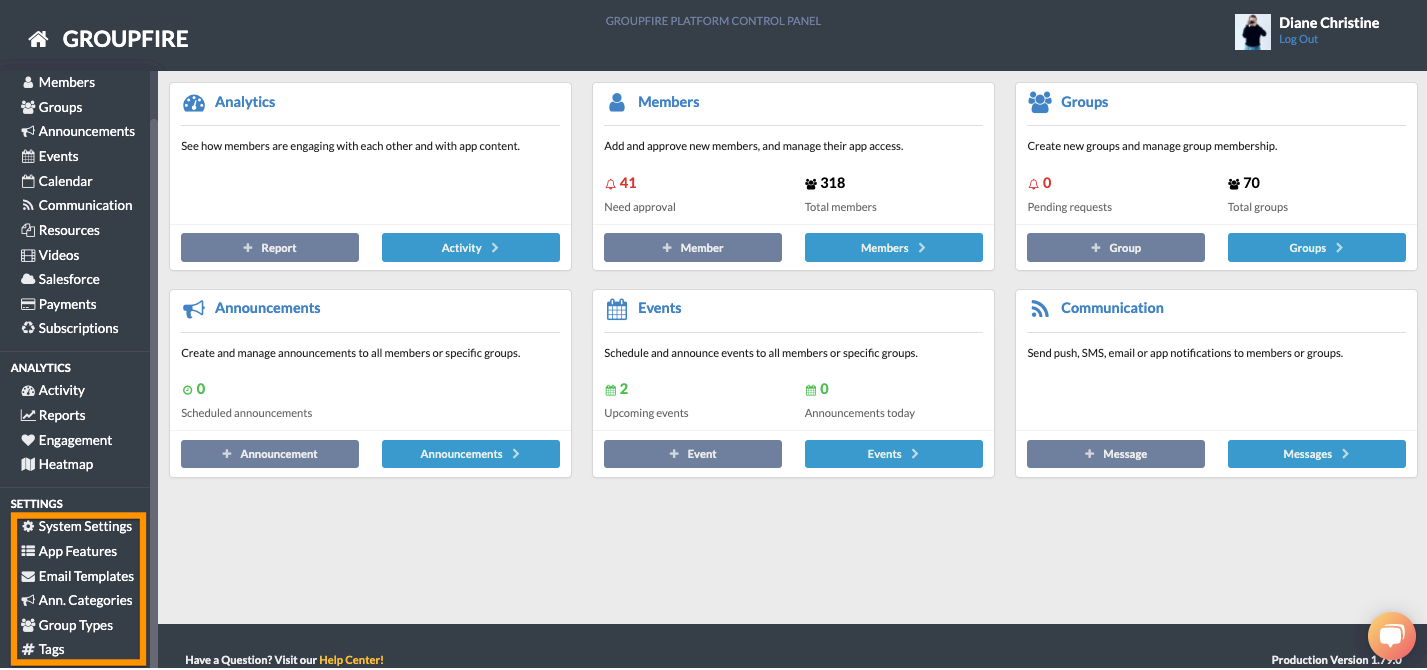Click the blue Announcements button

pos(471,454)
